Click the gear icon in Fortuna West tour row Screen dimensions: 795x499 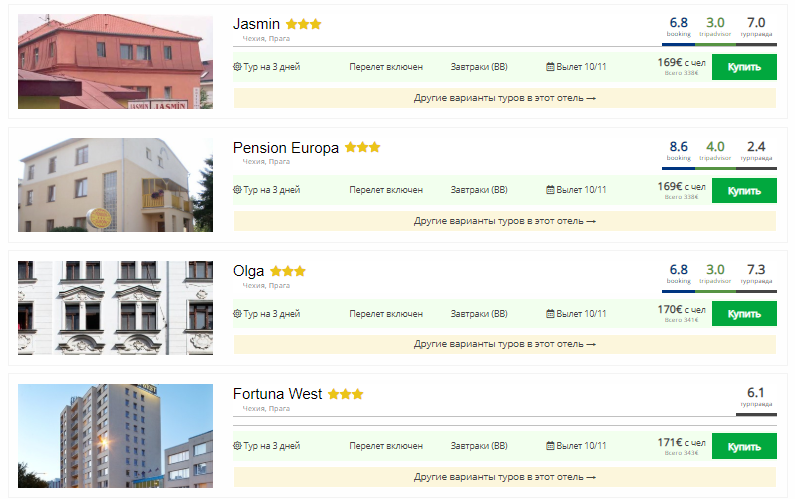[x=237, y=446]
